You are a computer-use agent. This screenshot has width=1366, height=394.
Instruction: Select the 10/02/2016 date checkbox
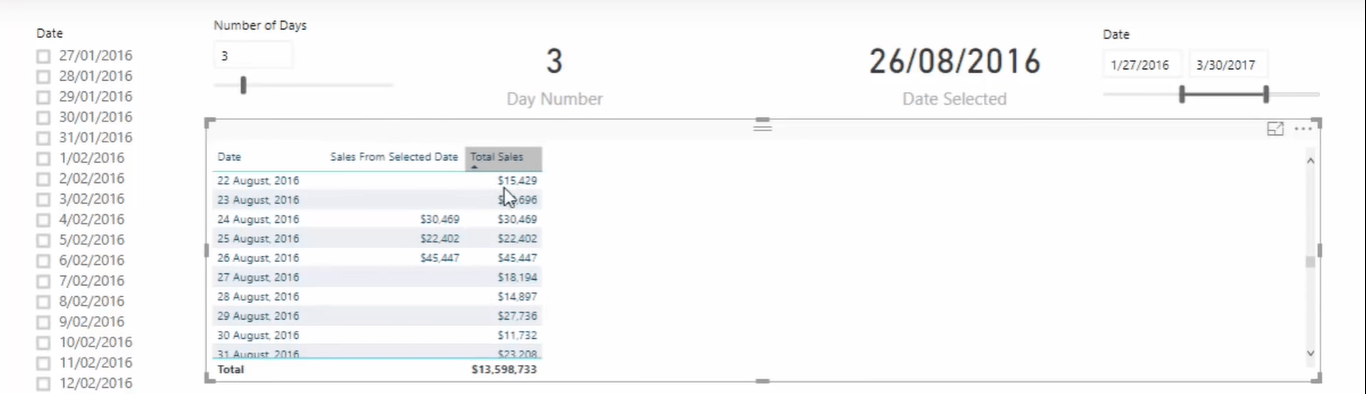tap(43, 343)
